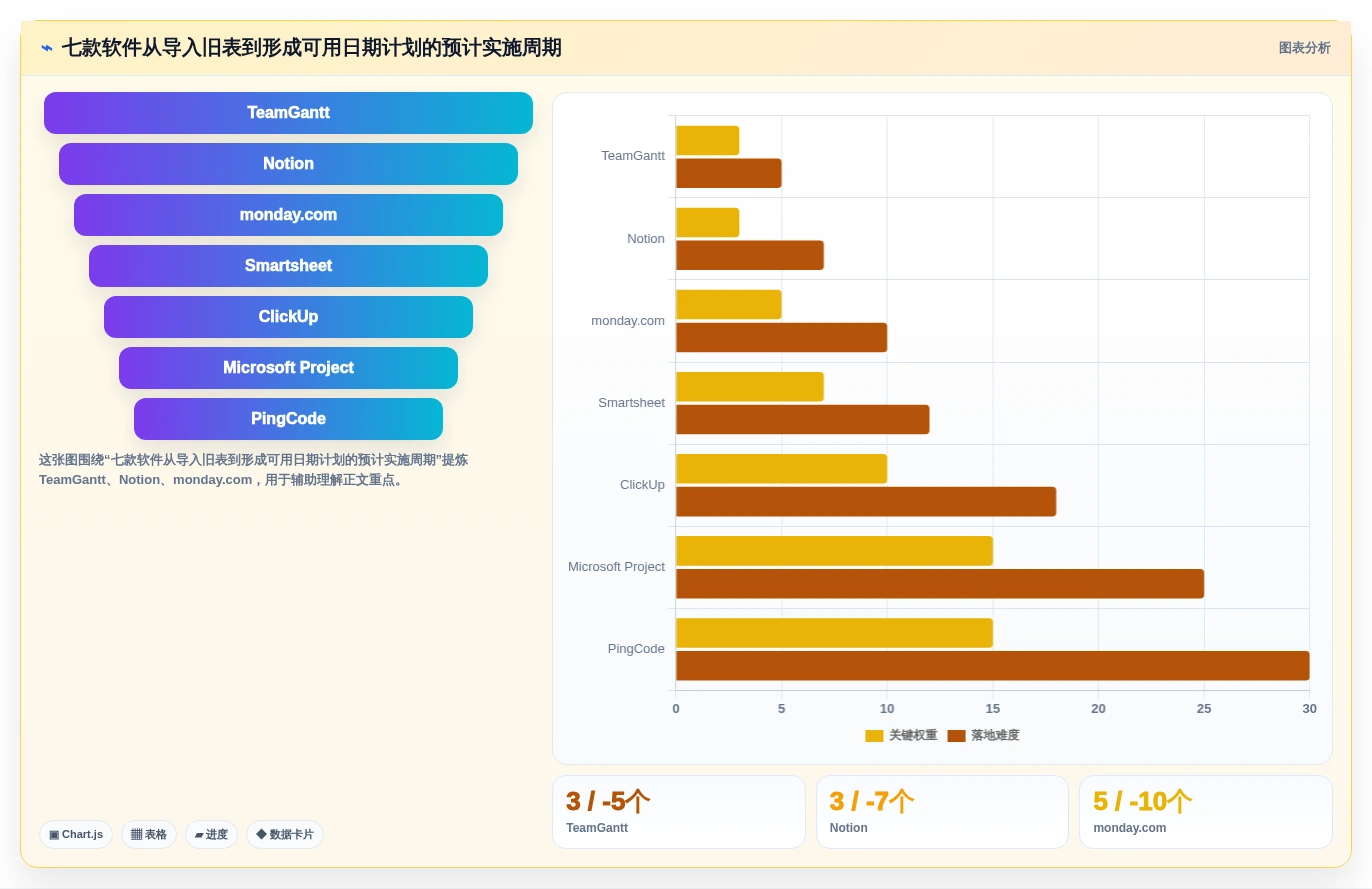The image size is (1372, 889).
Task: Click the monday.com yellow 关键权重 bar
Action: [x=728, y=304]
